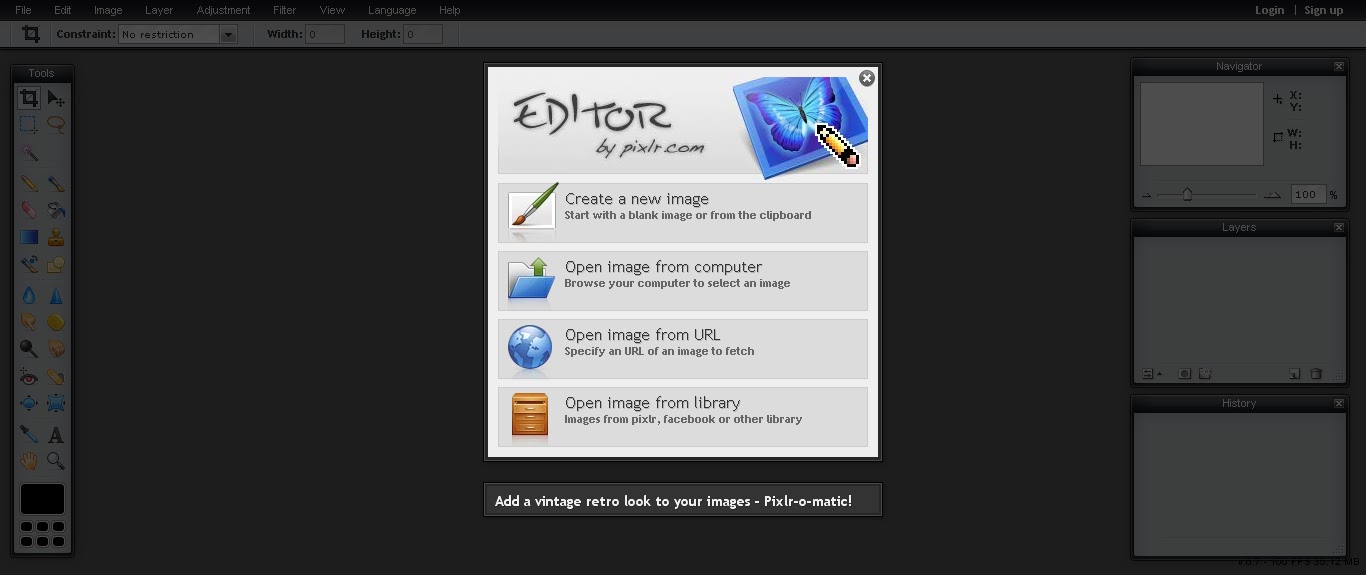Close the Navigator panel
The image size is (1366, 575).
tap(1339, 67)
